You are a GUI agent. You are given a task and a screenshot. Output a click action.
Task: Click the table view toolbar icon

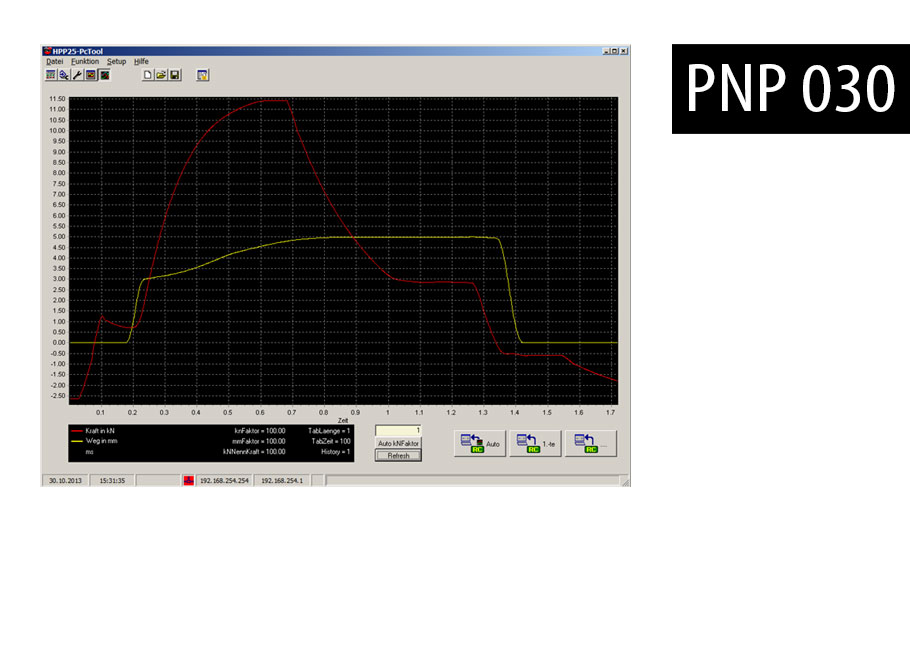51,75
